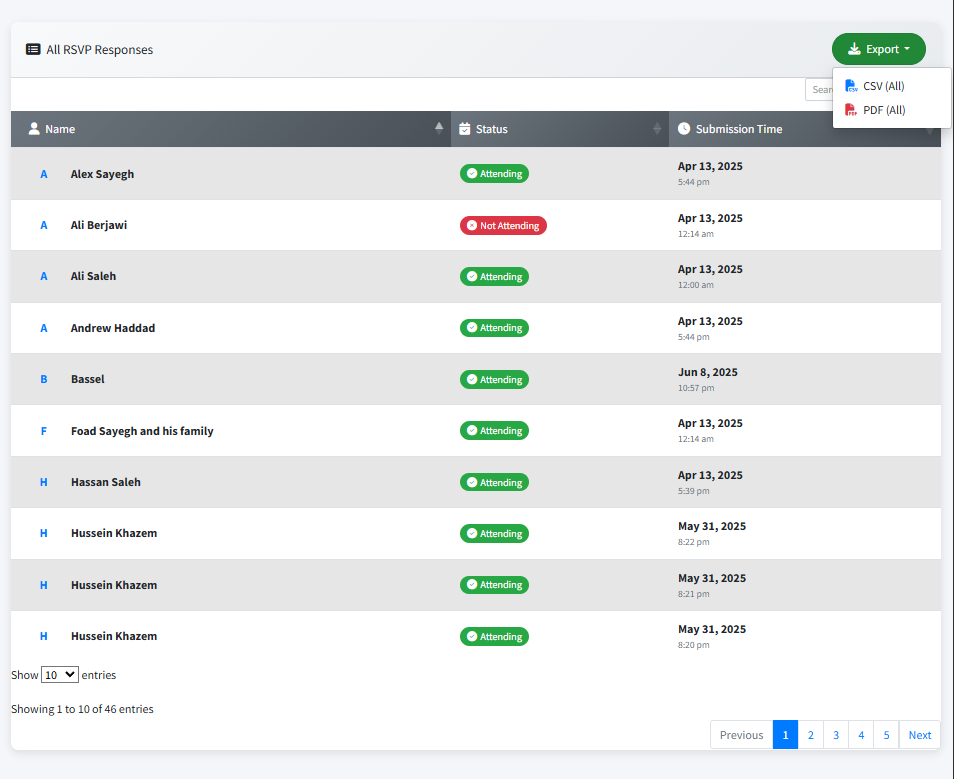Click the Attending badge for Alex Sayegh
This screenshot has height=779, width=954.
pyautogui.click(x=494, y=174)
